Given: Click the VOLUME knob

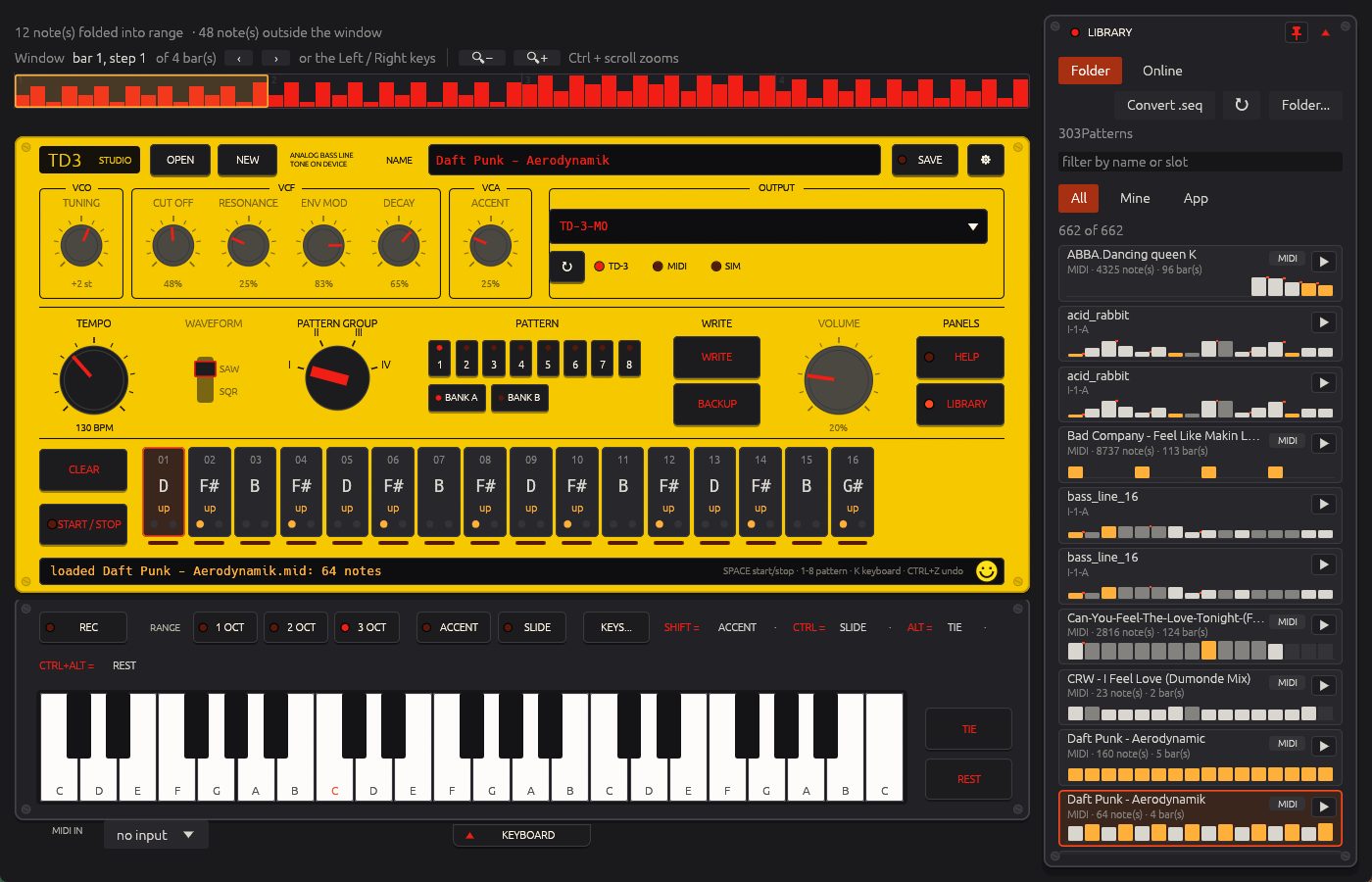Looking at the screenshot, I should click(x=838, y=379).
